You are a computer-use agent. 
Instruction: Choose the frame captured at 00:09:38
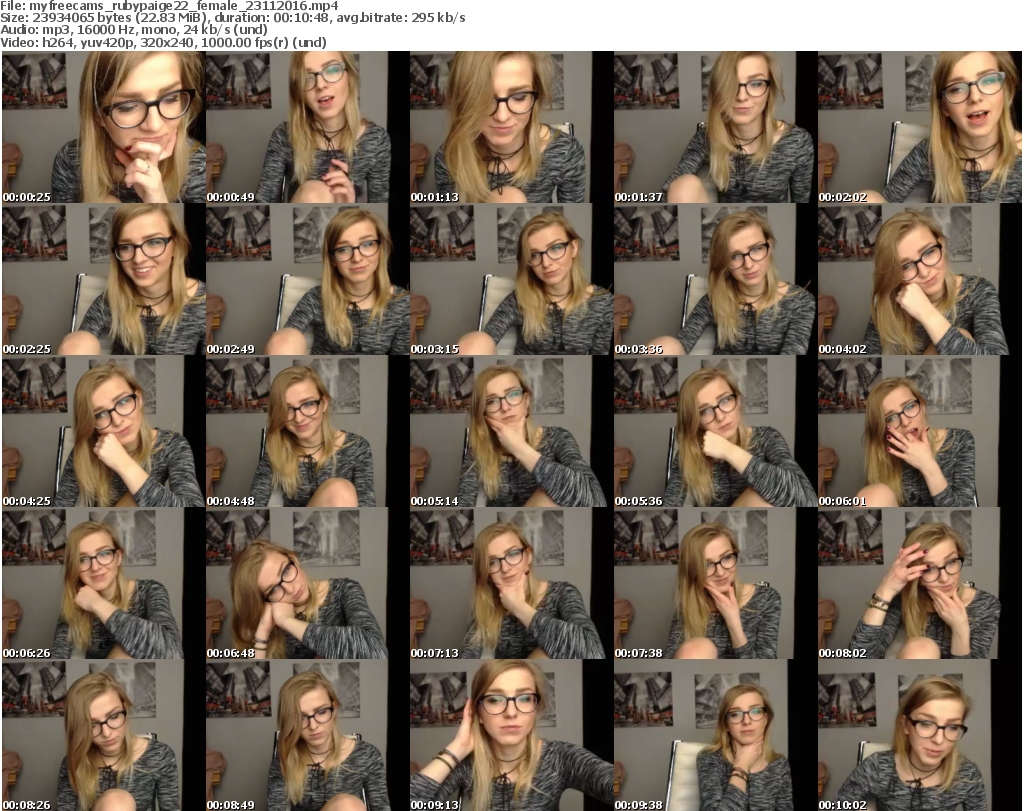pos(715,735)
